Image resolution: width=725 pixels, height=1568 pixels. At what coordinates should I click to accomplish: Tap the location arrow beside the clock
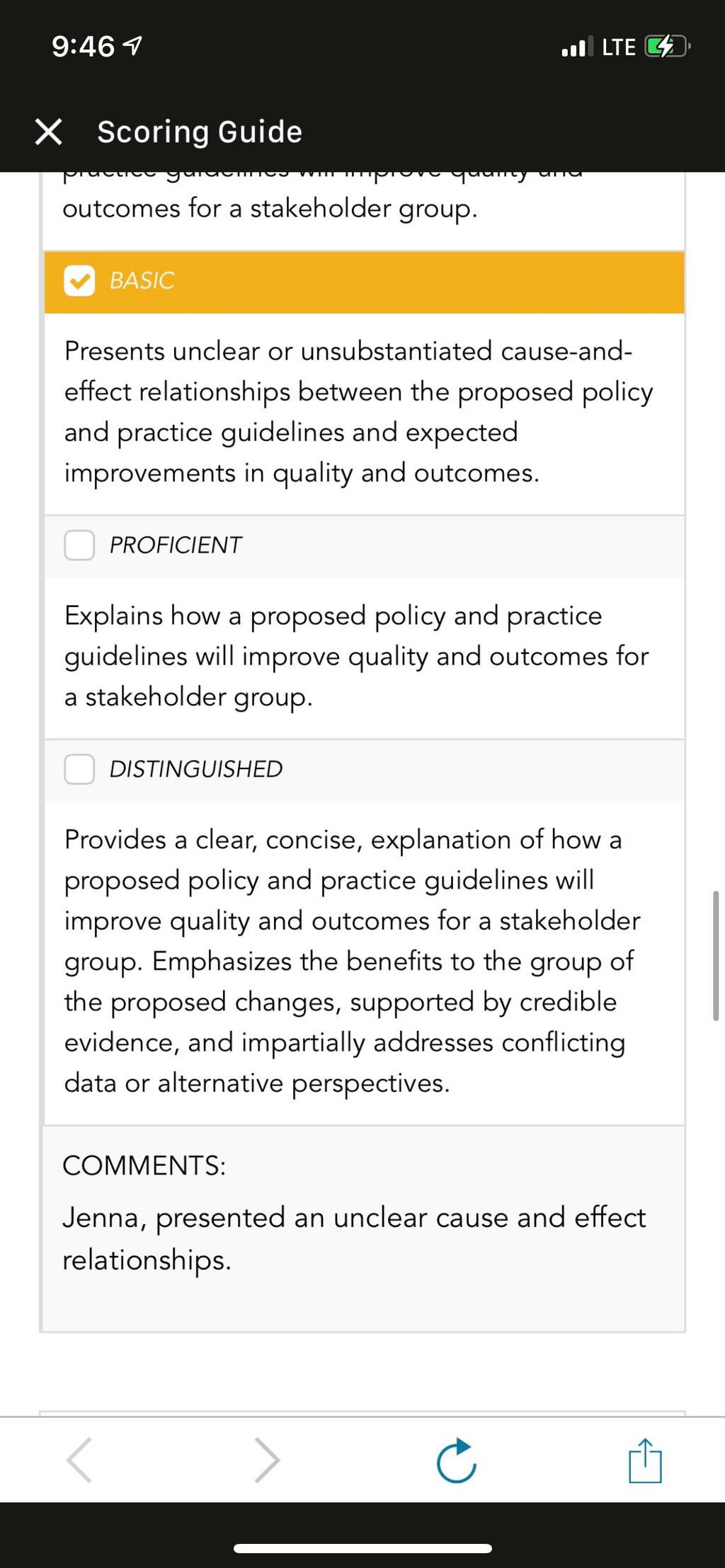point(132,47)
